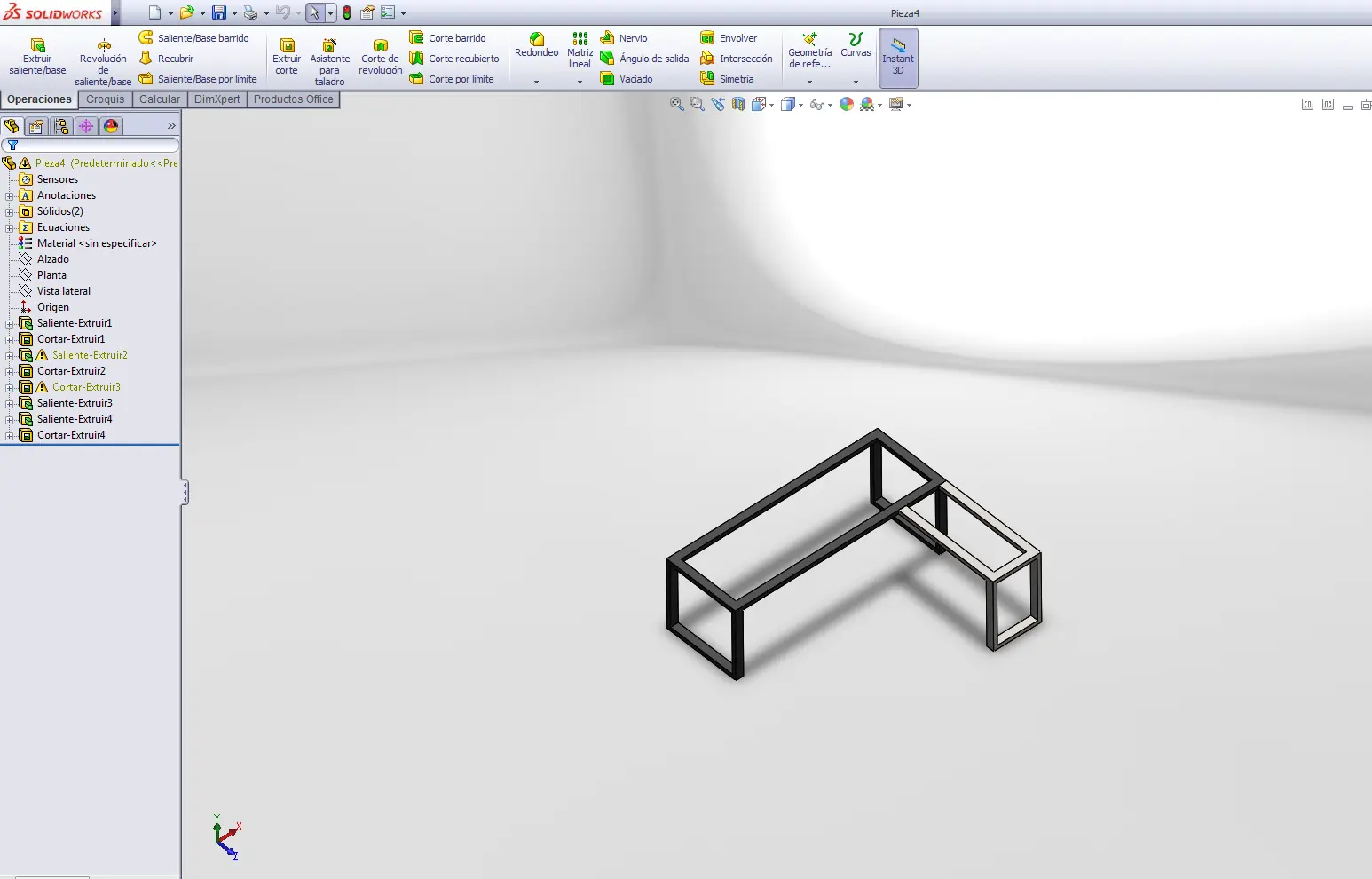The width and height of the screenshot is (1372, 879).
Task: Click the Vaciado shell tool
Action: [x=627, y=79]
